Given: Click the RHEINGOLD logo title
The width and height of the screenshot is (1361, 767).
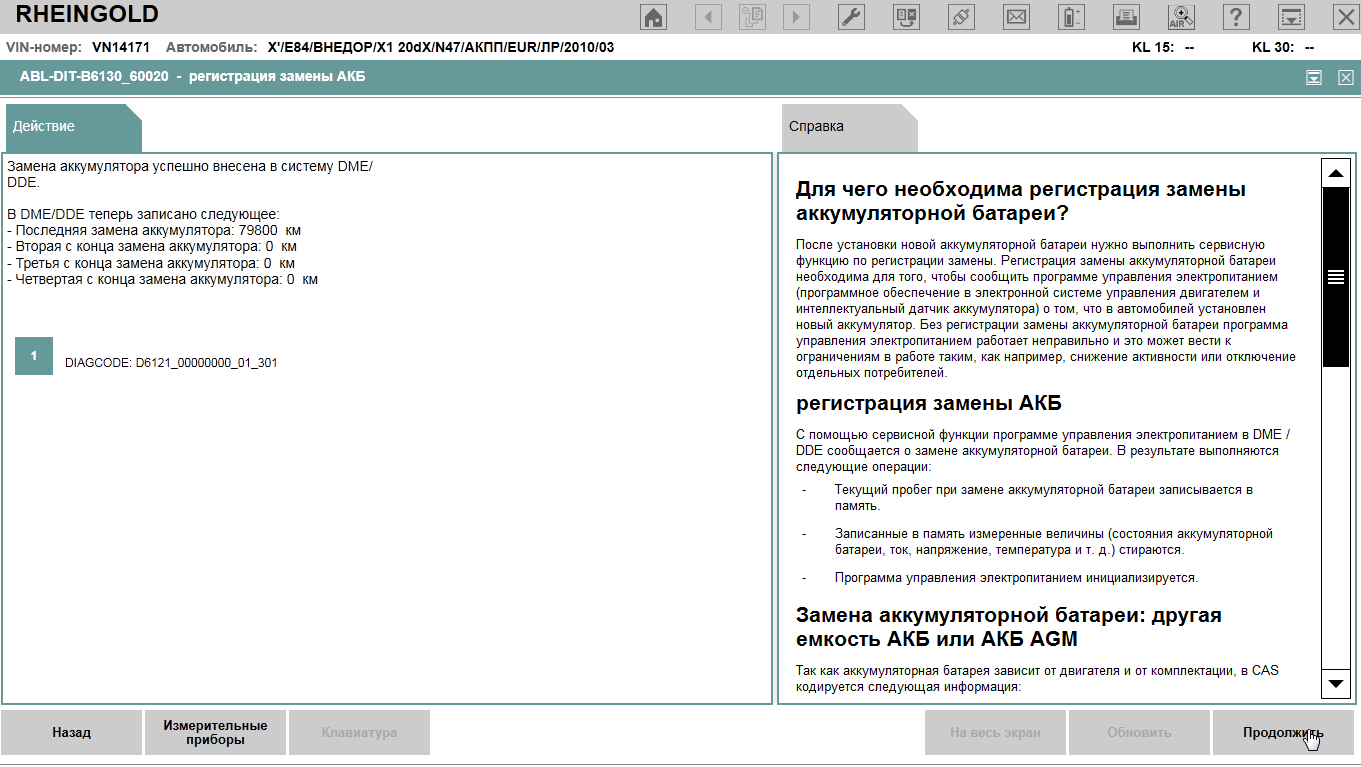Looking at the screenshot, I should tap(87, 14).
